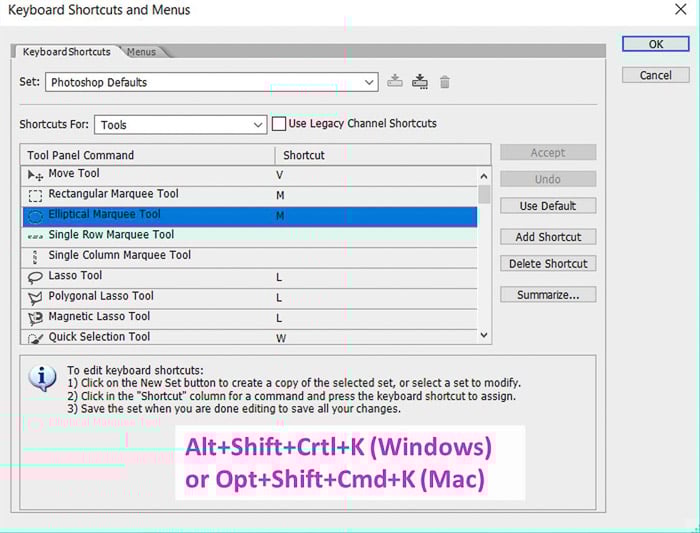Click the Cancel button
This screenshot has height=533, width=700.
[656, 75]
